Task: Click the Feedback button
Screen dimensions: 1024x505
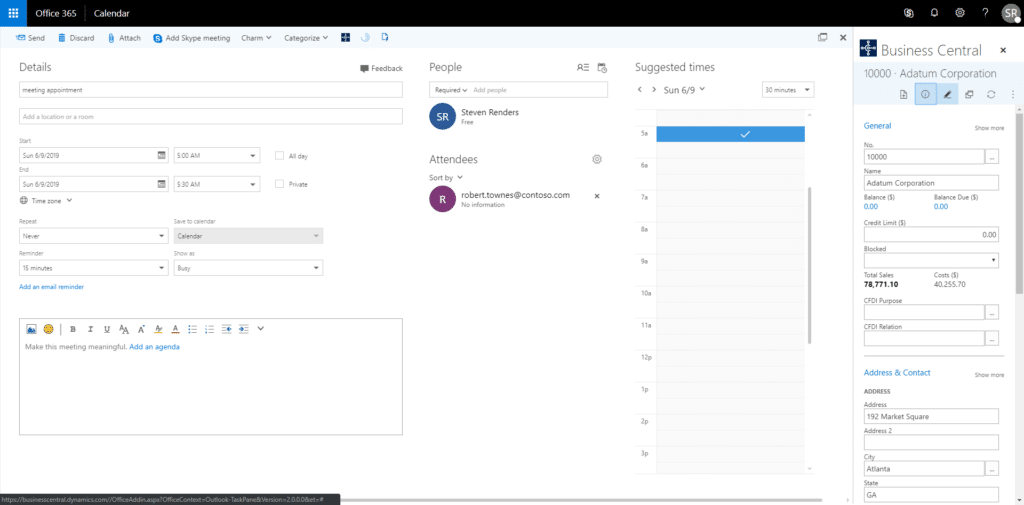Action: tap(381, 68)
